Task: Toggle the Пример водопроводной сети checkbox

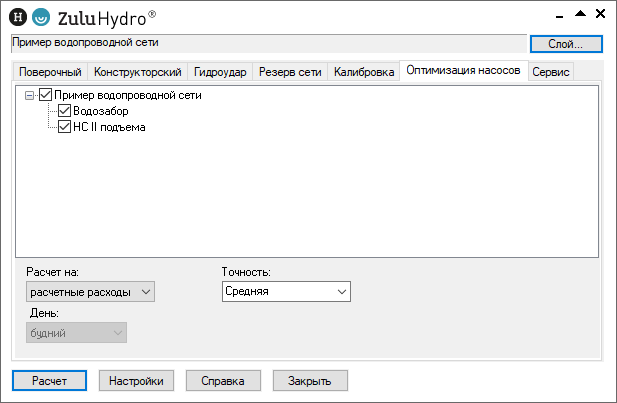Action: (45, 95)
